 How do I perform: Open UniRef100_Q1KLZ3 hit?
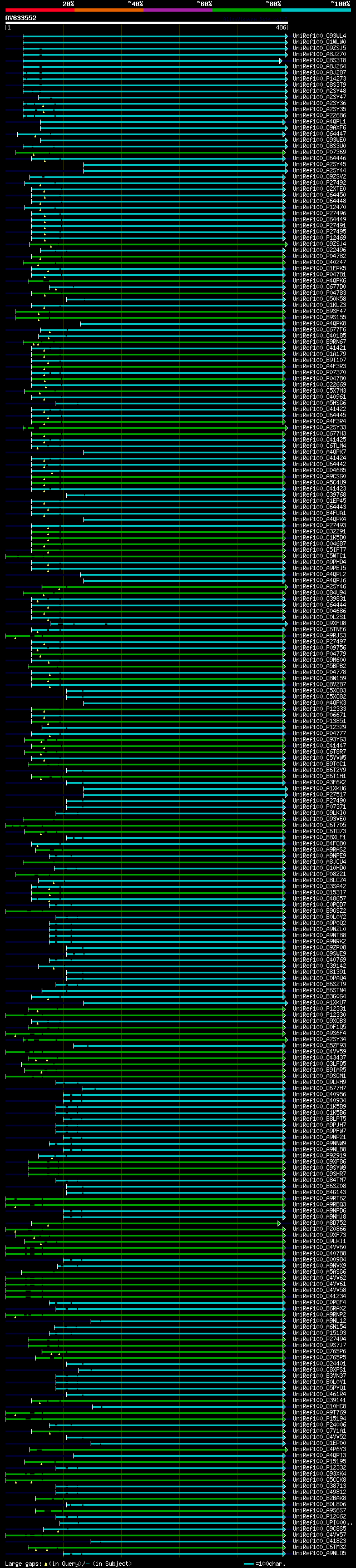click(x=319, y=305)
